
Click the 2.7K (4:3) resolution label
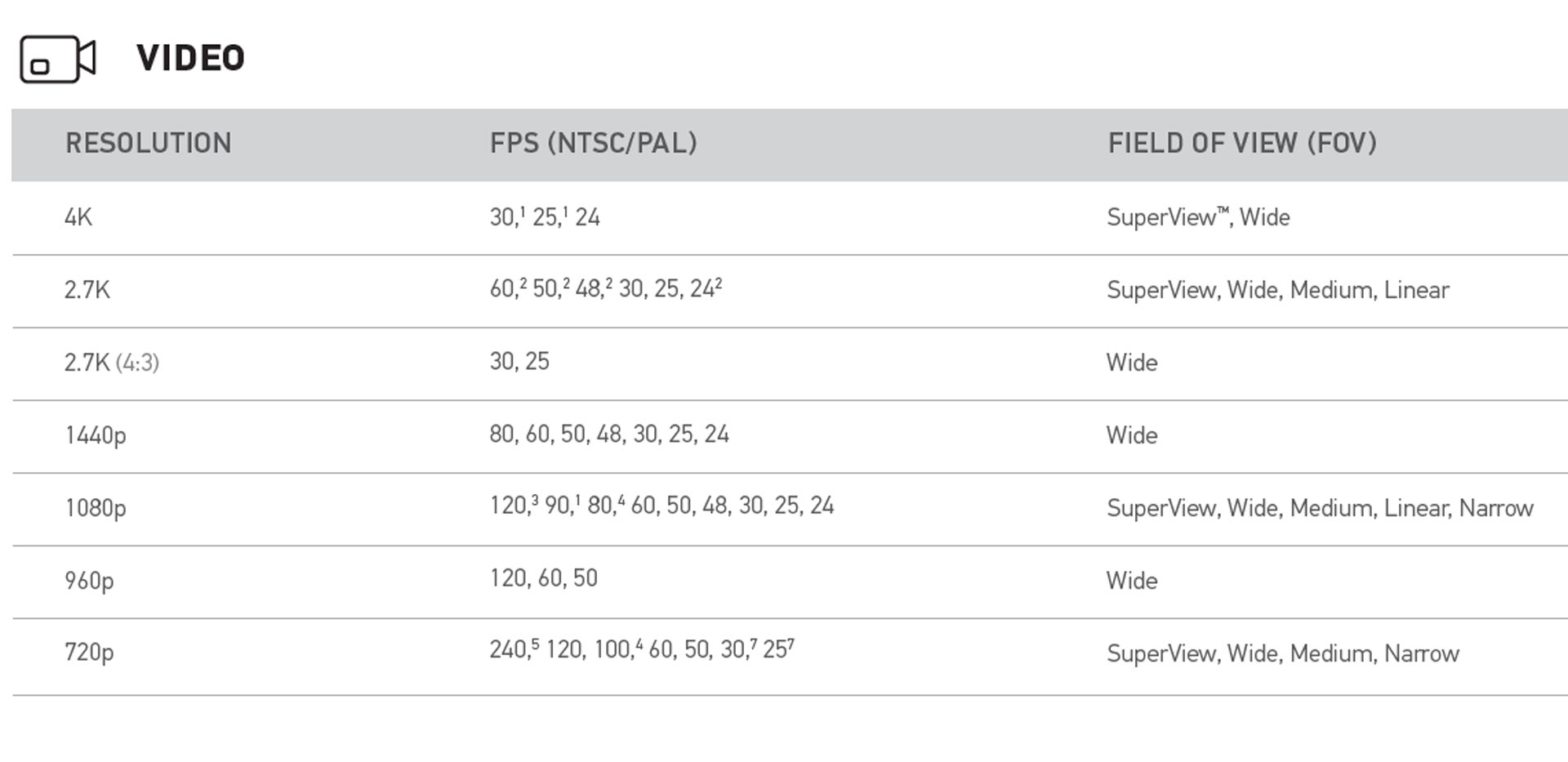[112, 363]
